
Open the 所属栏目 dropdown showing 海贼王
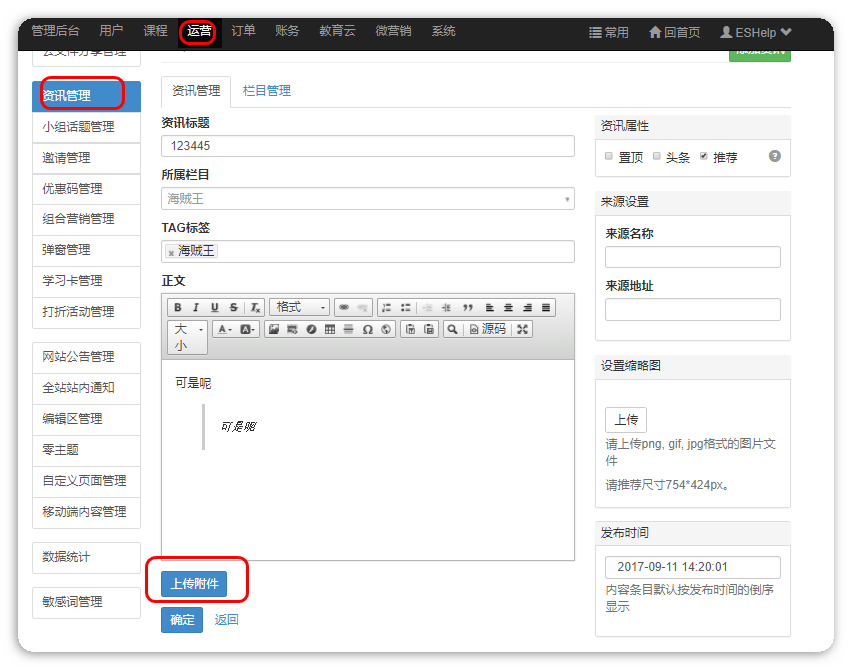[367, 199]
